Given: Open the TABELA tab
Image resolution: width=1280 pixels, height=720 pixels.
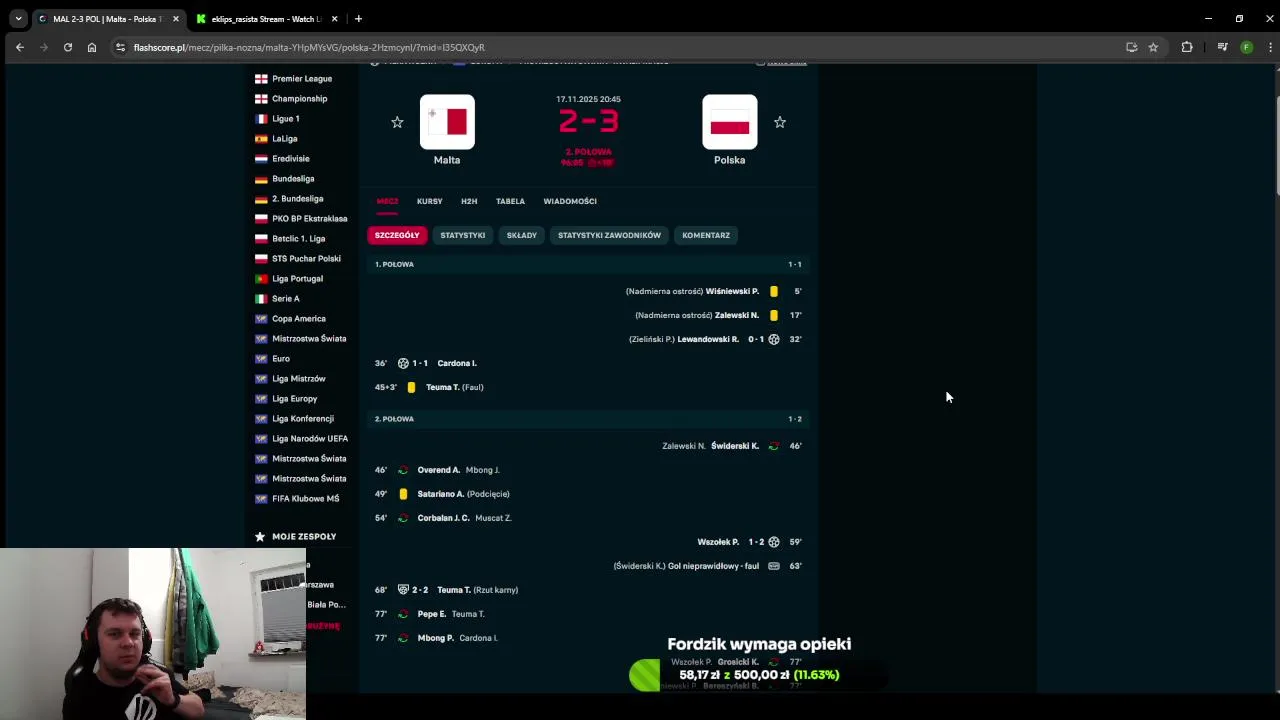Looking at the screenshot, I should point(510,201).
